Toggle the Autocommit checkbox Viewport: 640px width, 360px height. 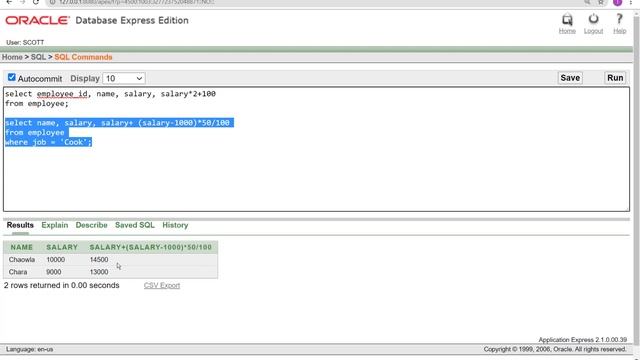click(11, 77)
